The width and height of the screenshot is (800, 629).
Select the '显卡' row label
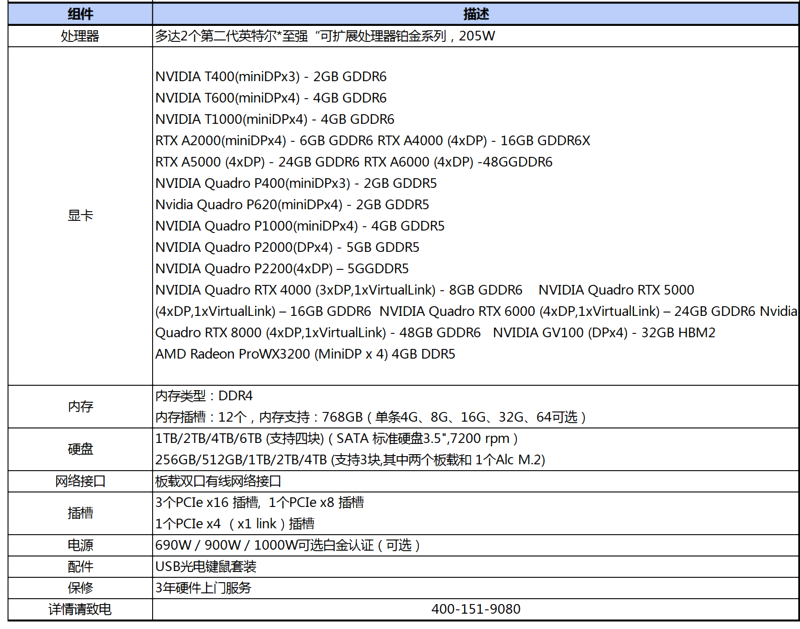(x=80, y=215)
